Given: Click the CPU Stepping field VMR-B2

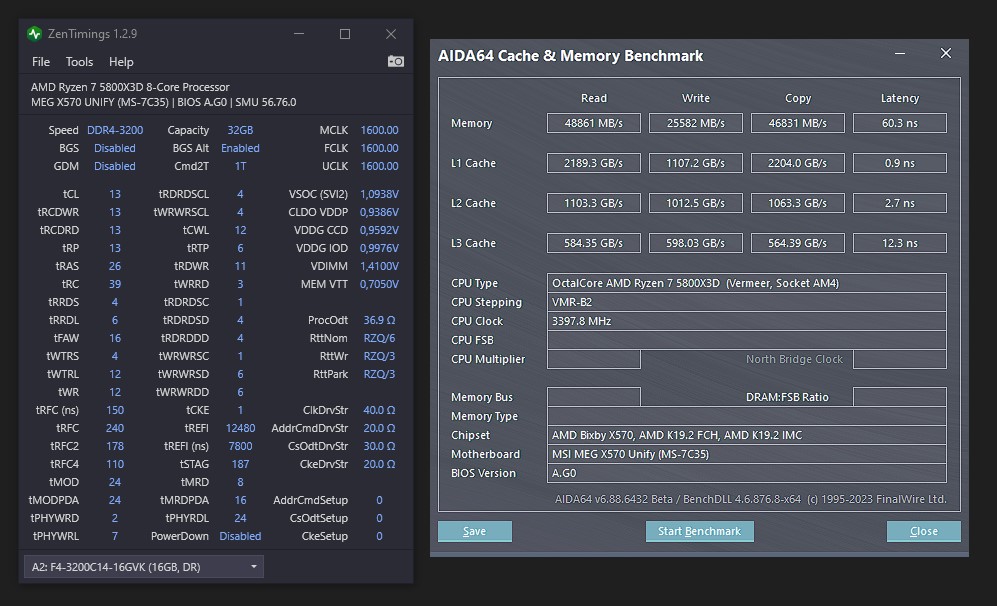Looking at the screenshot, I should tap(746, 302).
